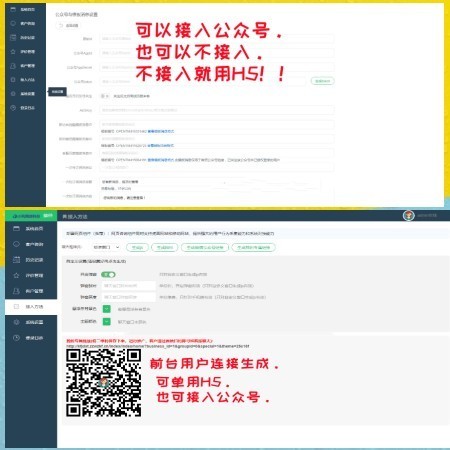
Task: Click blue link under third template ID field
Action: 161,160
